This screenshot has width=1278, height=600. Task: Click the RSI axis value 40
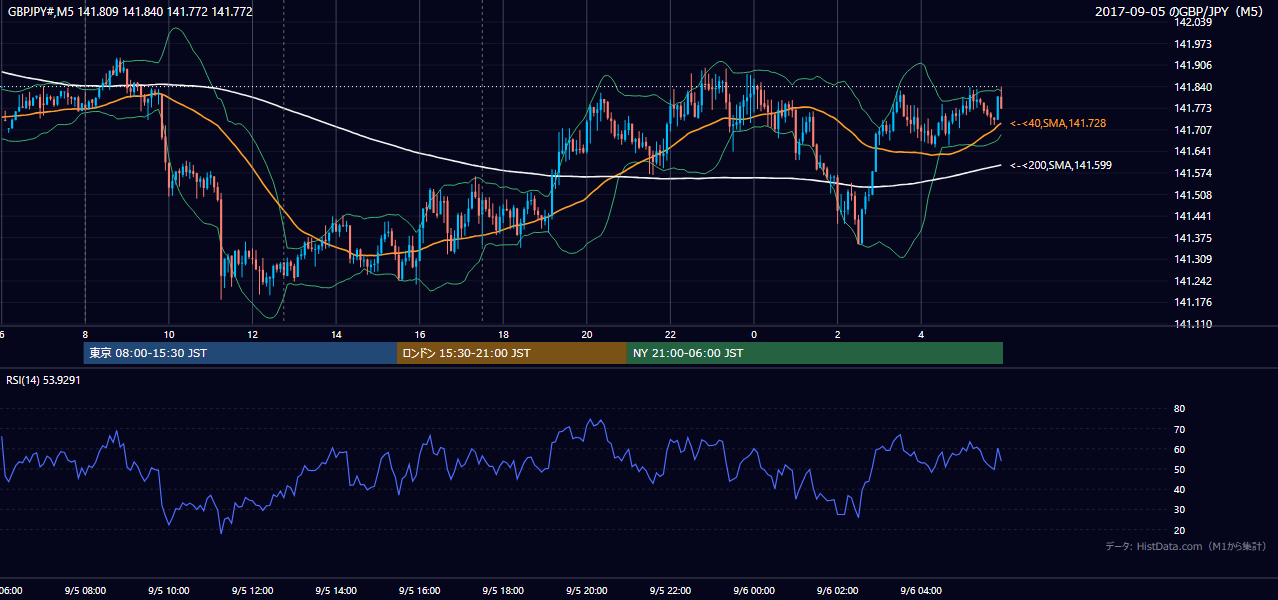pos(1180,489)
